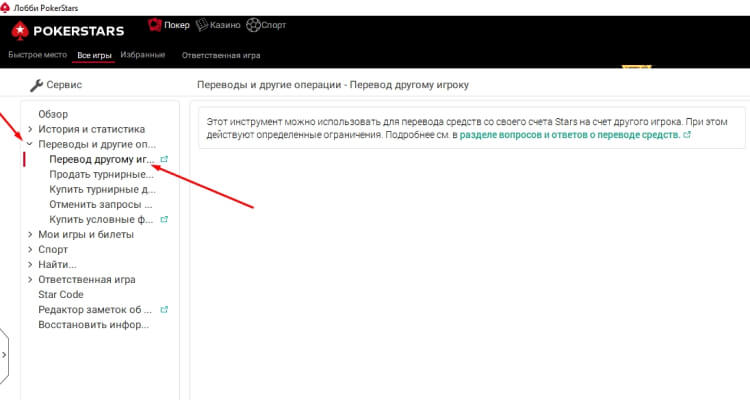The height and width of the screenshot is (400, 750).
Task: Open Ответственная игра in top navigation
Action: pos(221,56)
